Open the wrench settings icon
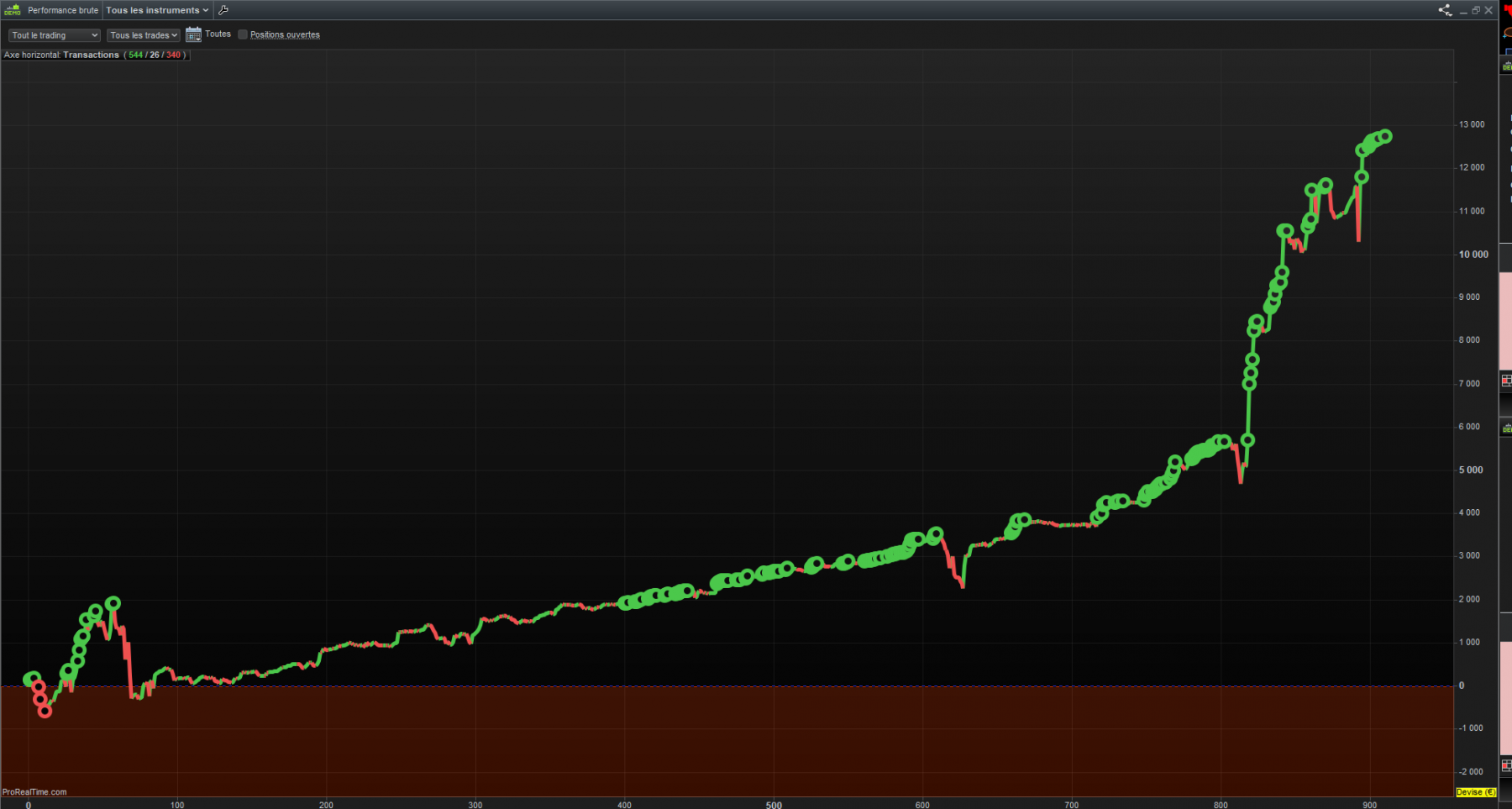 tap(223, 10)
